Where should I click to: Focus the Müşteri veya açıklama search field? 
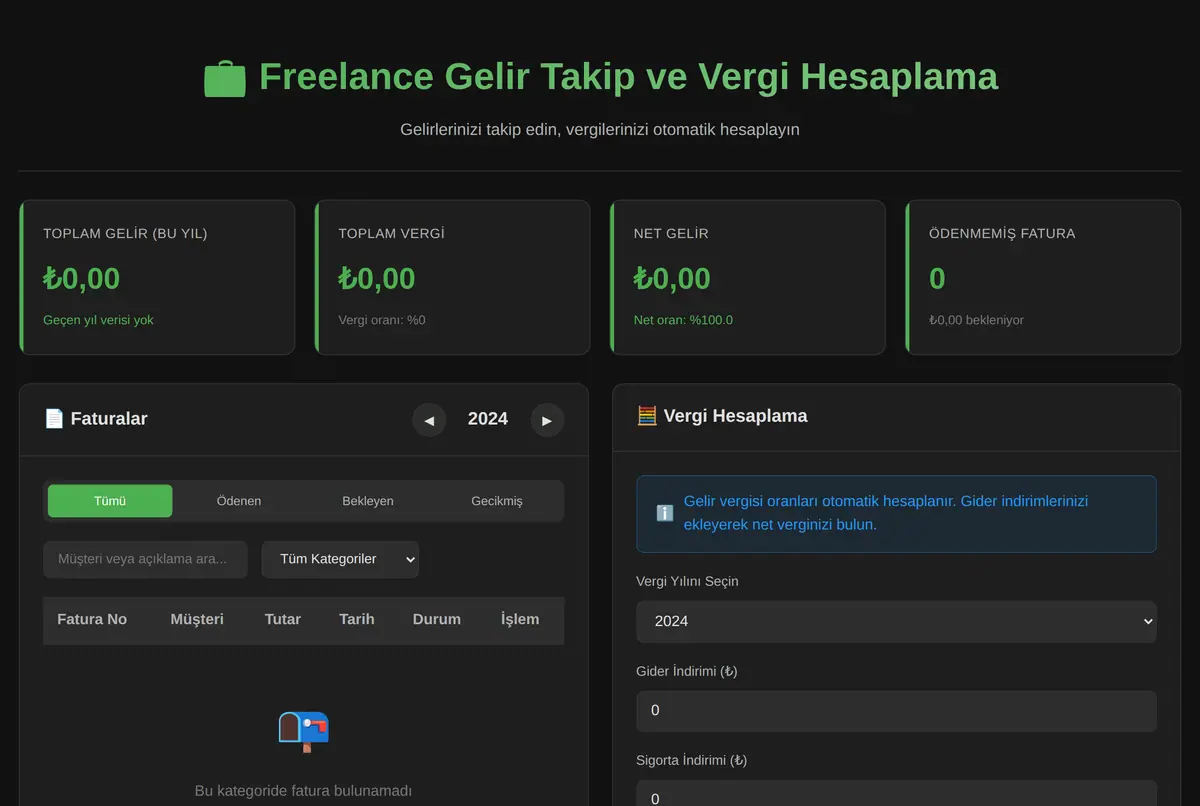point(145,559)
